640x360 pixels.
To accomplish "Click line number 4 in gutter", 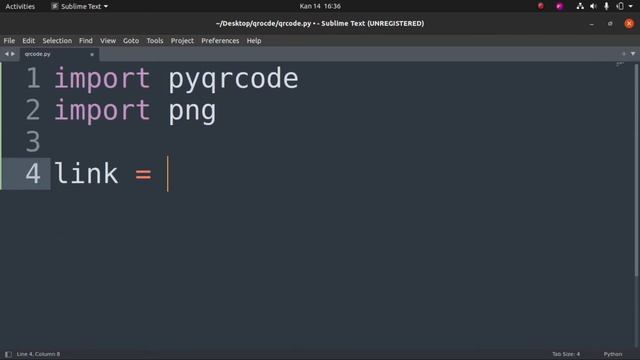I will [33, 173].
